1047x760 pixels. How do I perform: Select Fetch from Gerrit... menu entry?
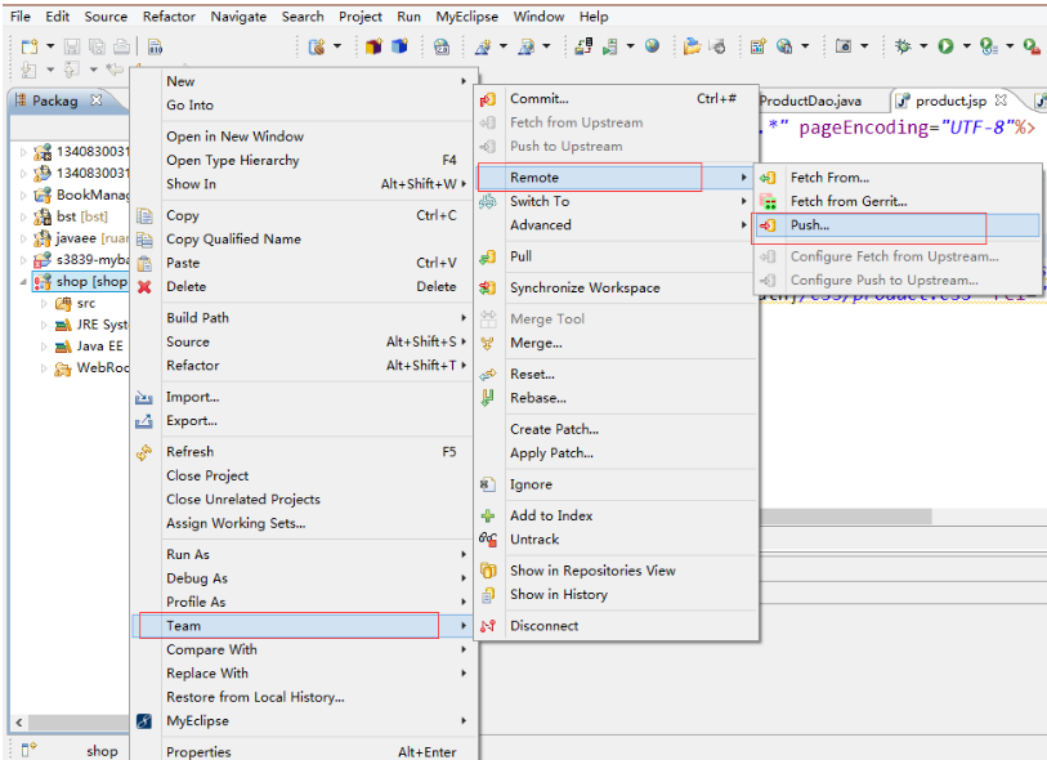pyautogui.click(x=897, y=201)
